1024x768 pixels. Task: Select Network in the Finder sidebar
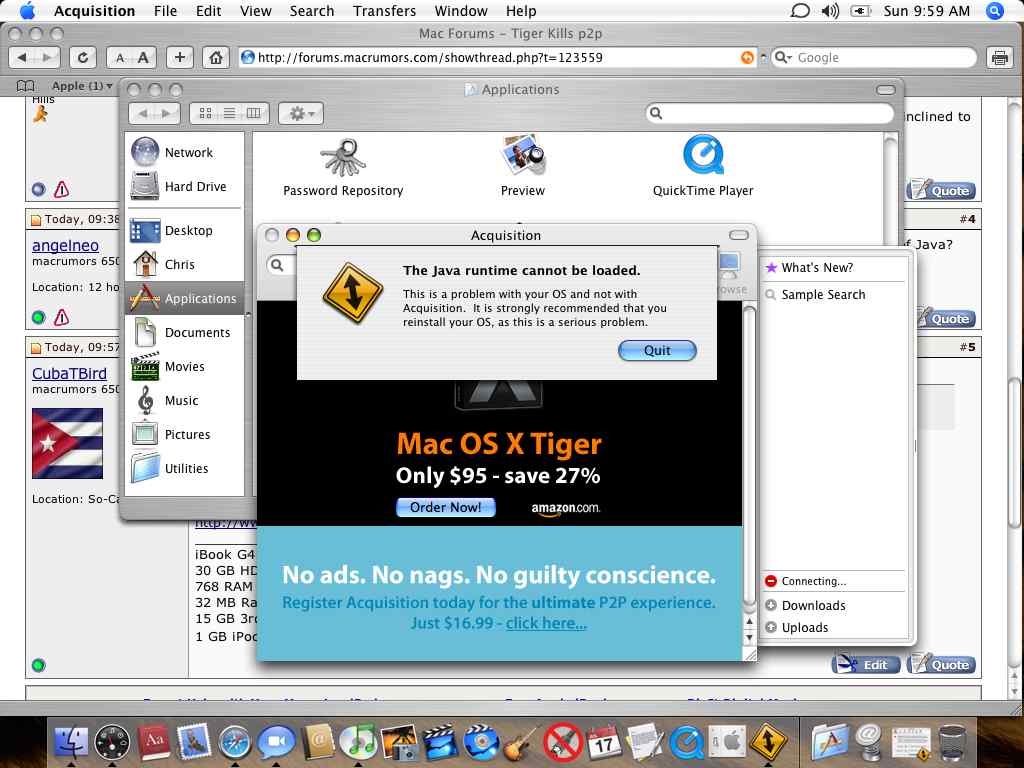click(184, 152)
